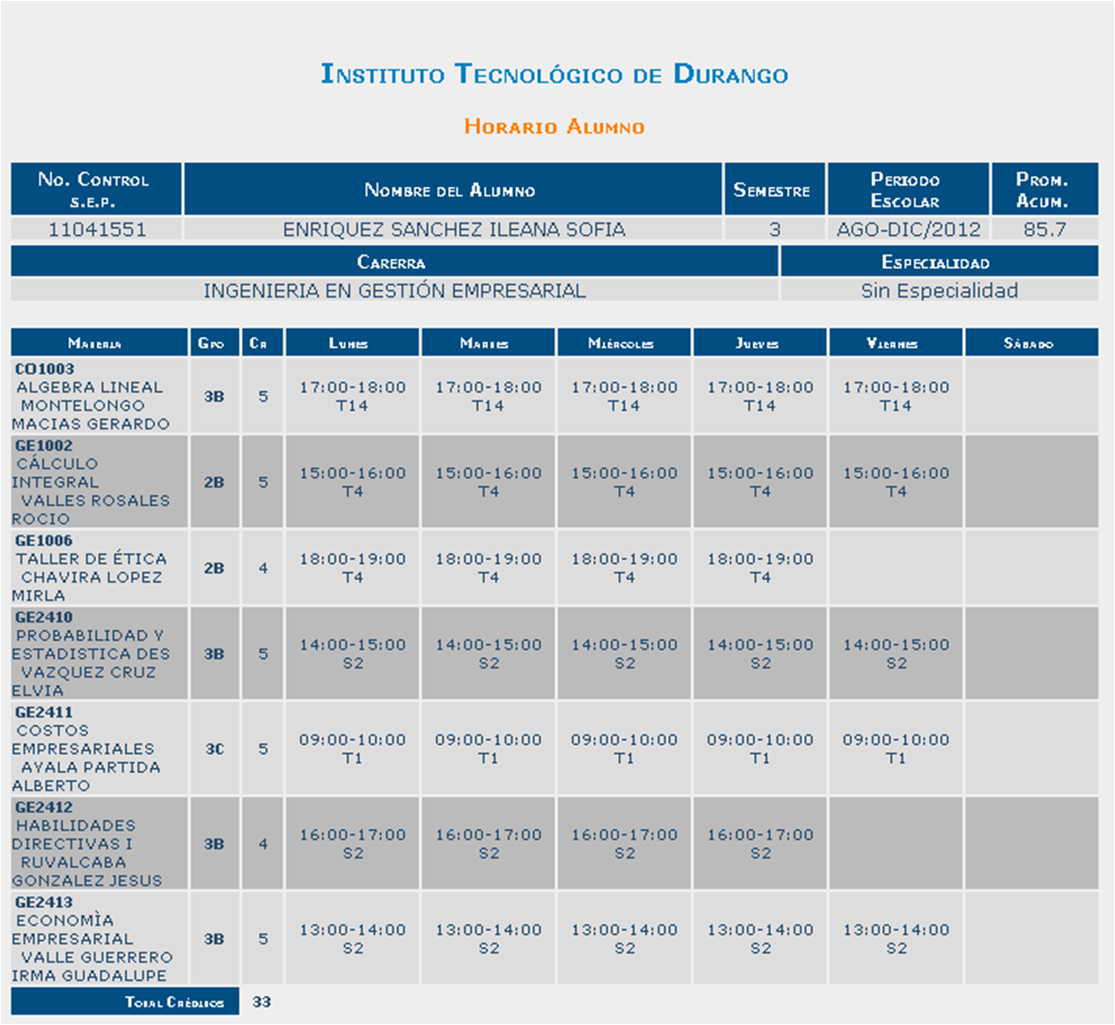Viewport: 1115px width, 1025px height.
Task: Click credits 5 in the GE1002 row
Action: coord(263,482)
